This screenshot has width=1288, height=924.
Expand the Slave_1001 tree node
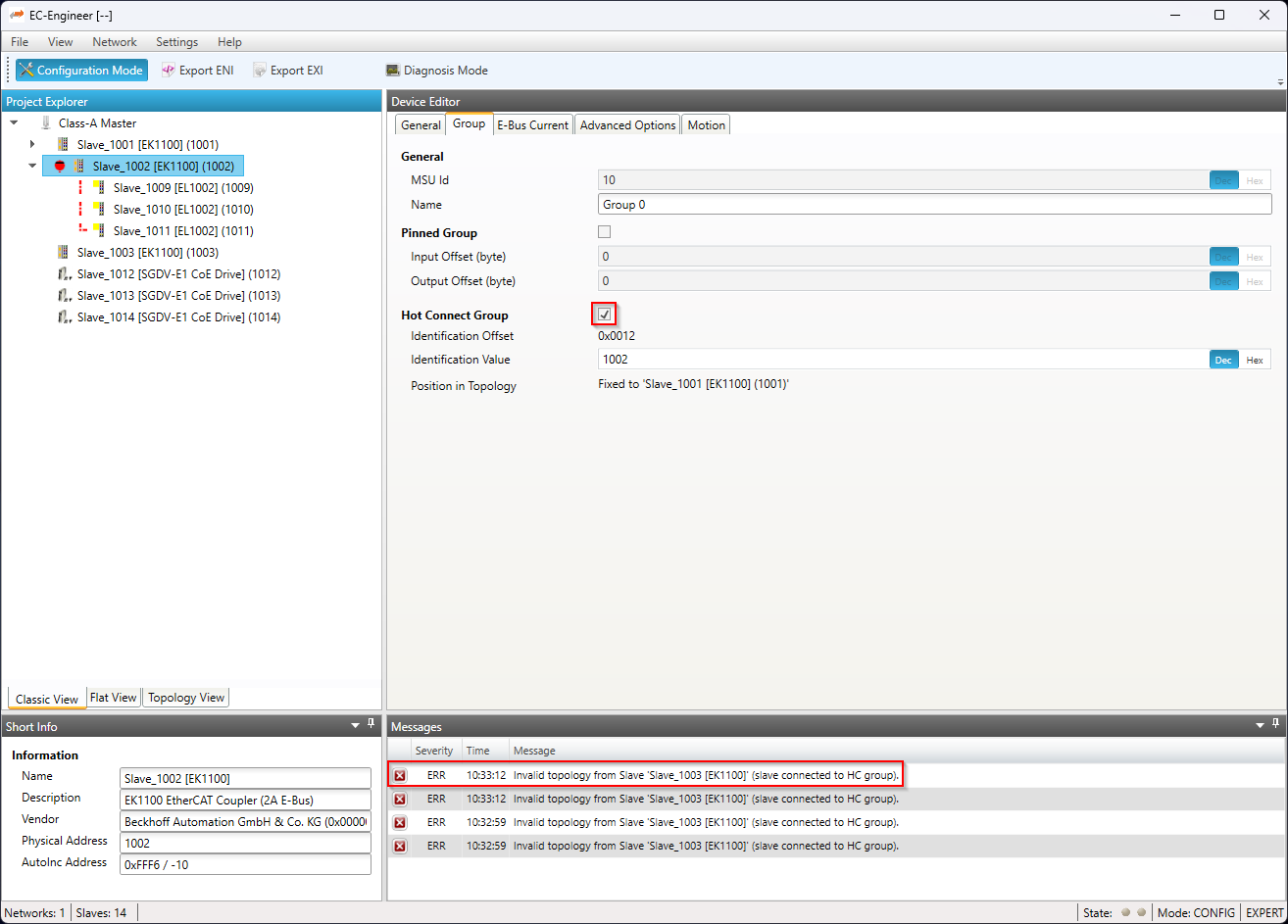tap(32, 145)
